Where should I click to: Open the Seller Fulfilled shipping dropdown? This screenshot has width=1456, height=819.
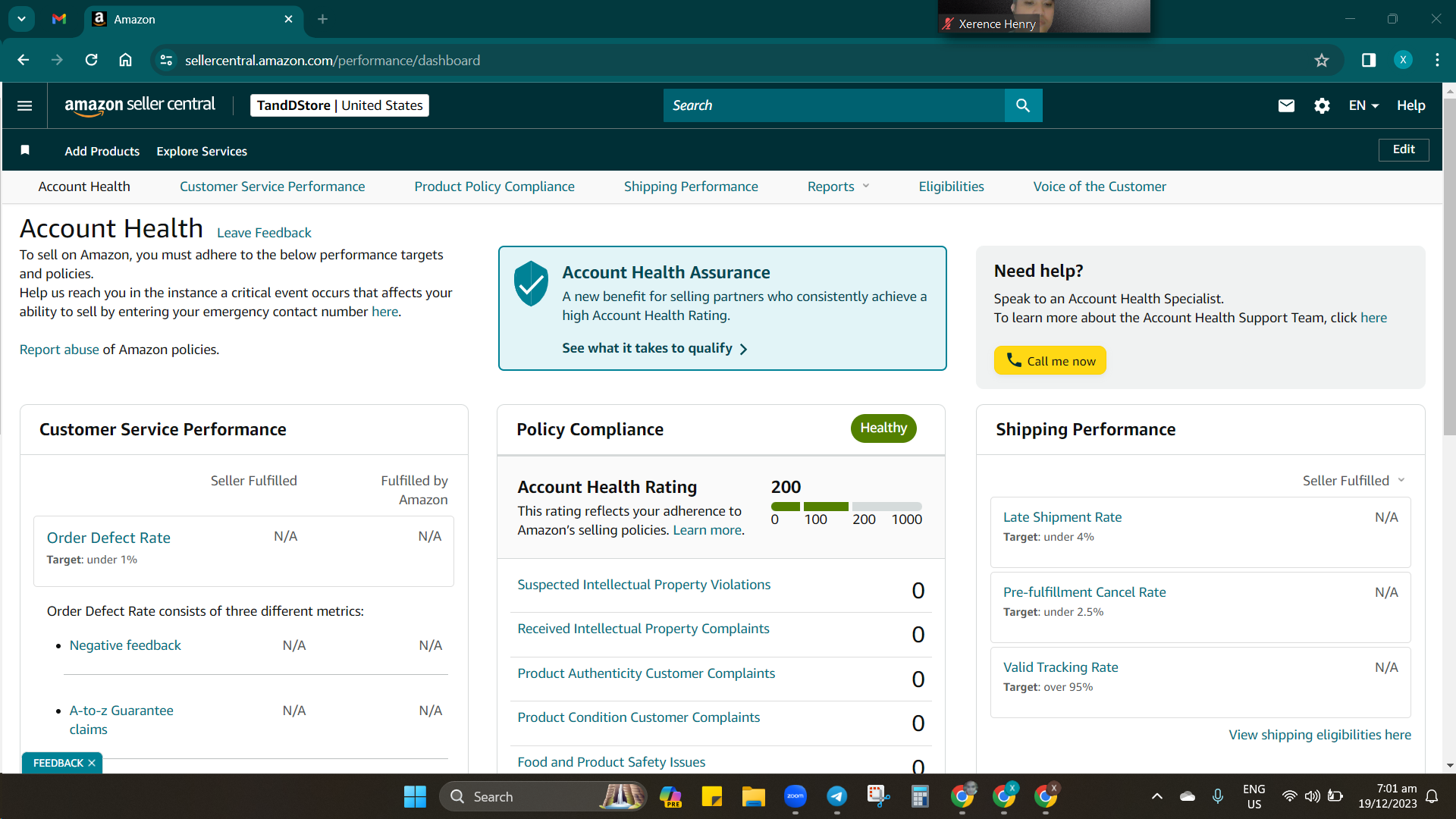1354,481
